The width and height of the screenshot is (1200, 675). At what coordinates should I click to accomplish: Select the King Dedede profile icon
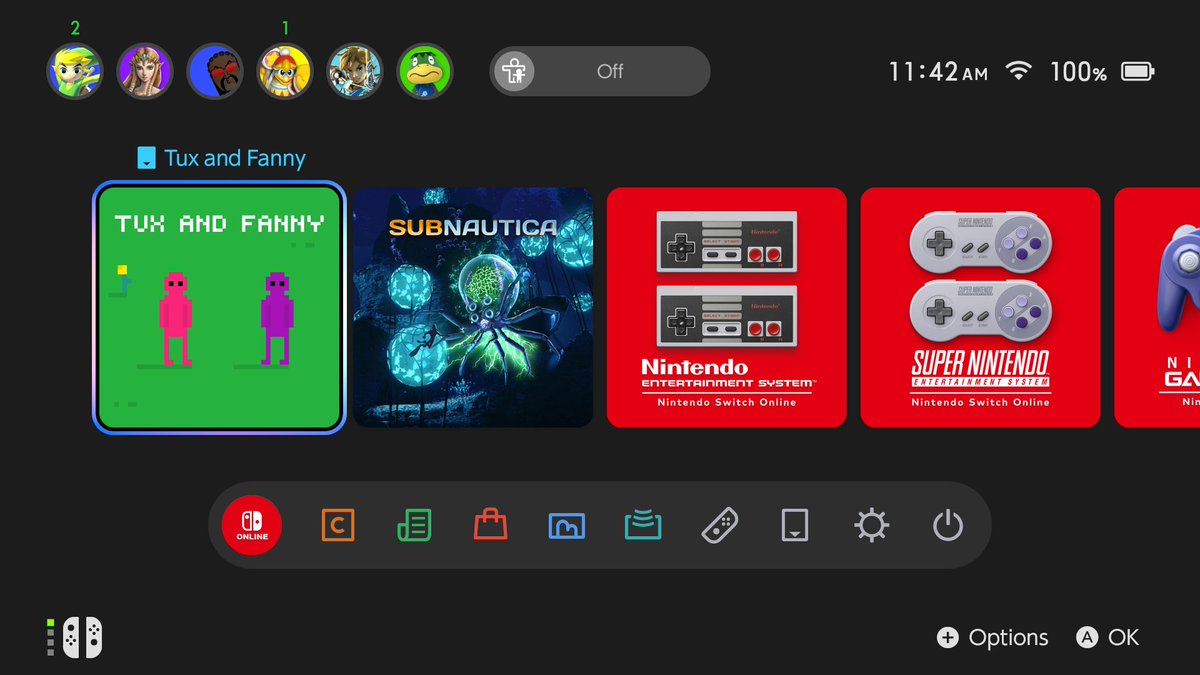285,71
